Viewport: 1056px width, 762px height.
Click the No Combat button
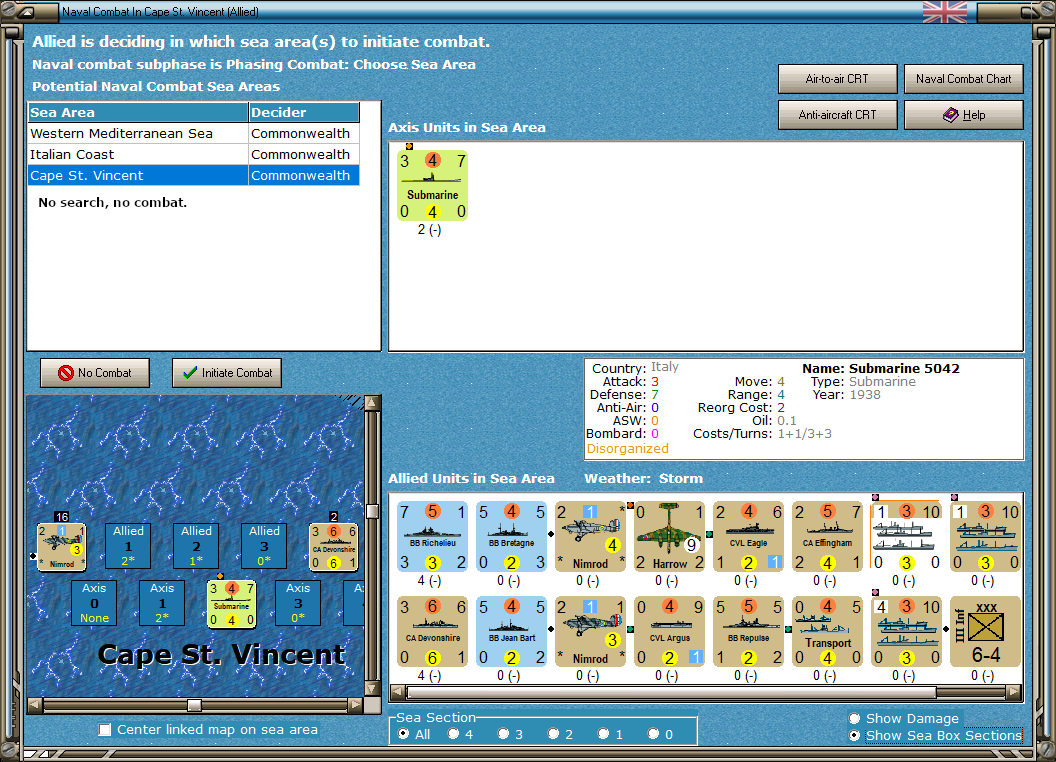pyautogui.click(x=95, y=373)
